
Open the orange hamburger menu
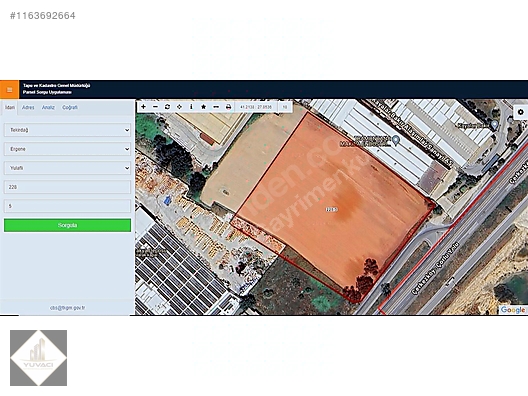pos(9,90)
